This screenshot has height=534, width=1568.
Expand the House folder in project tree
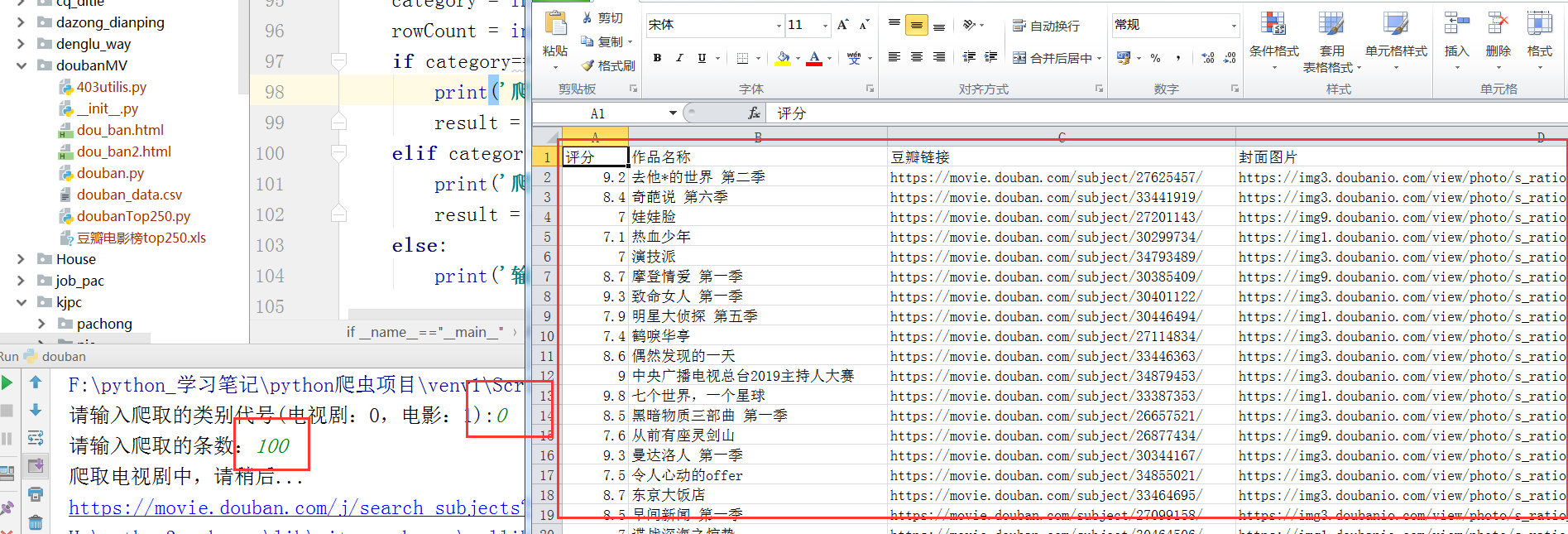pyautogui.click(x=22, y=259)
